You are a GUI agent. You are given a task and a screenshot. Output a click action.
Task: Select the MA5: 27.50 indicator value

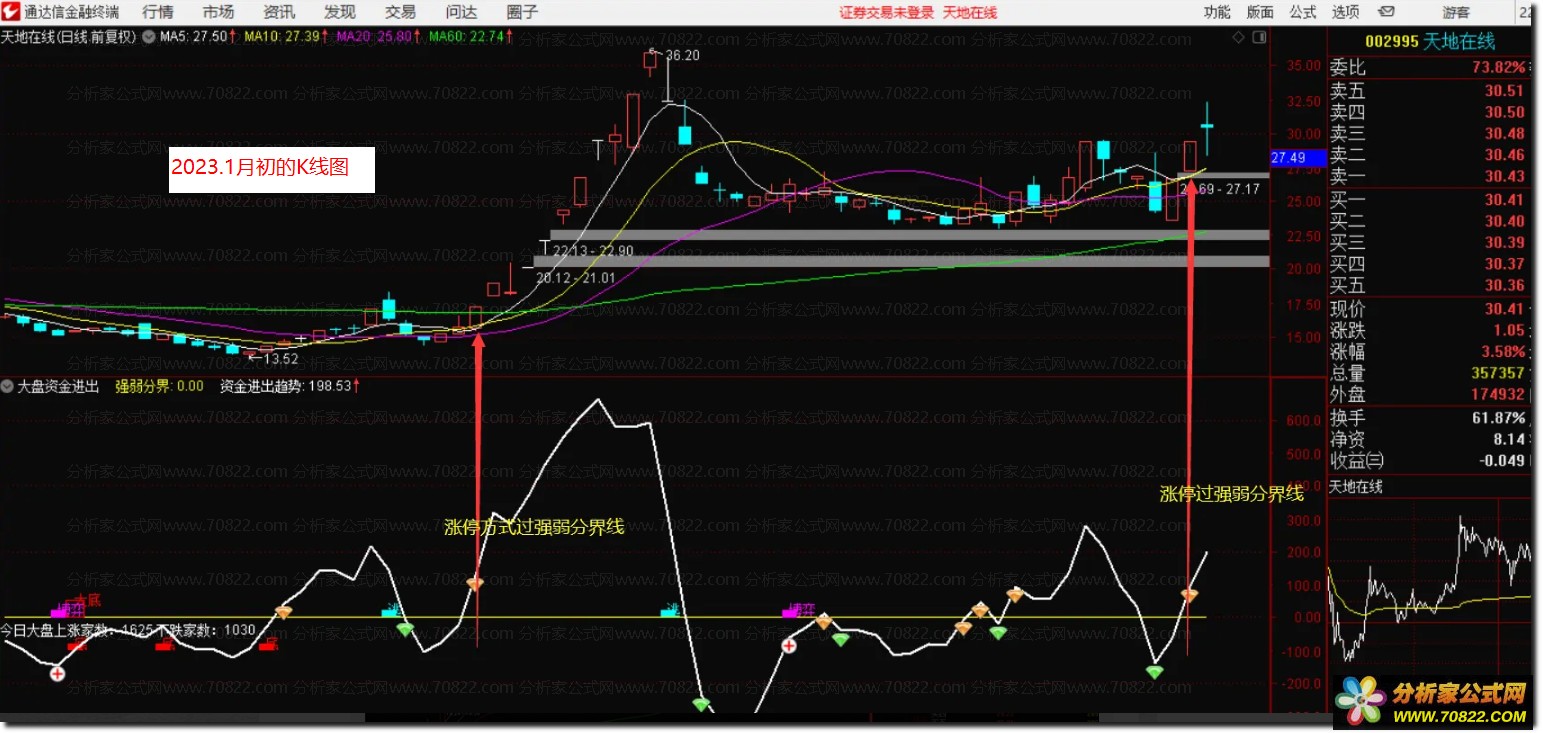tap(198, 36)
